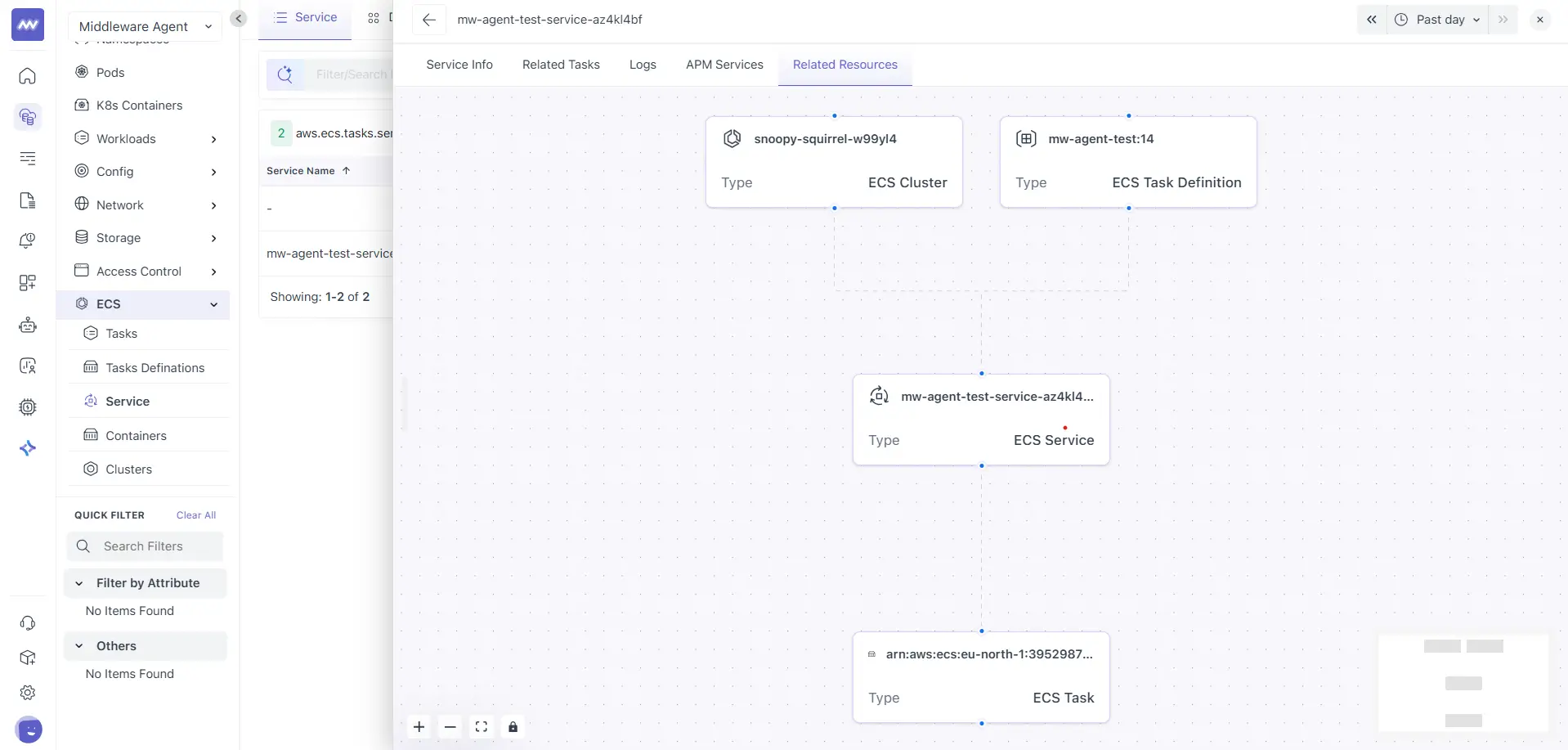Open the support headset icon
Image resolution: width=1568 pixels, height=750 pixels.
tap(27, 622)
